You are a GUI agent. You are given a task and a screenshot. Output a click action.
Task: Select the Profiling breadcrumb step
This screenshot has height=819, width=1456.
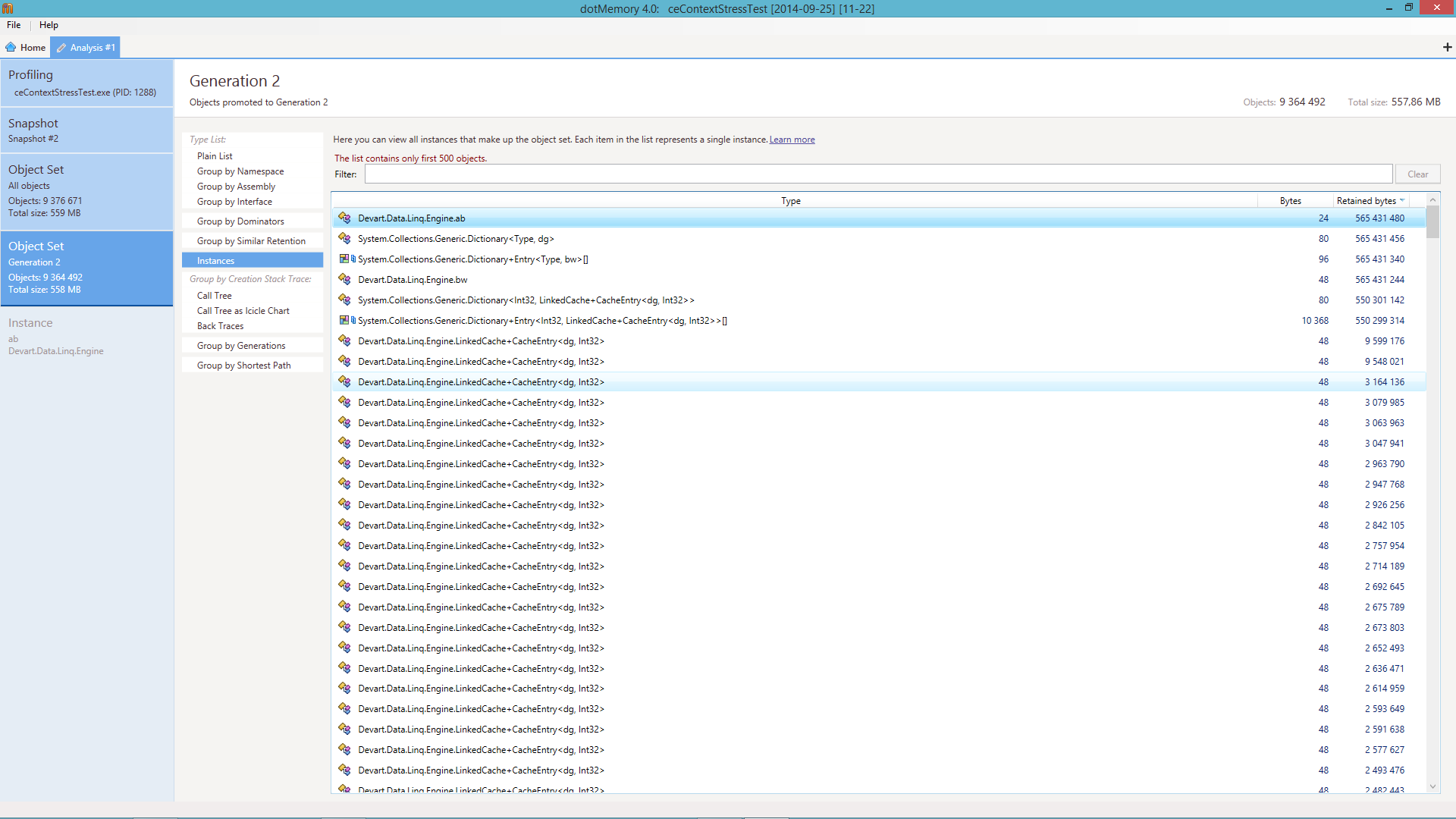(86, 83)
